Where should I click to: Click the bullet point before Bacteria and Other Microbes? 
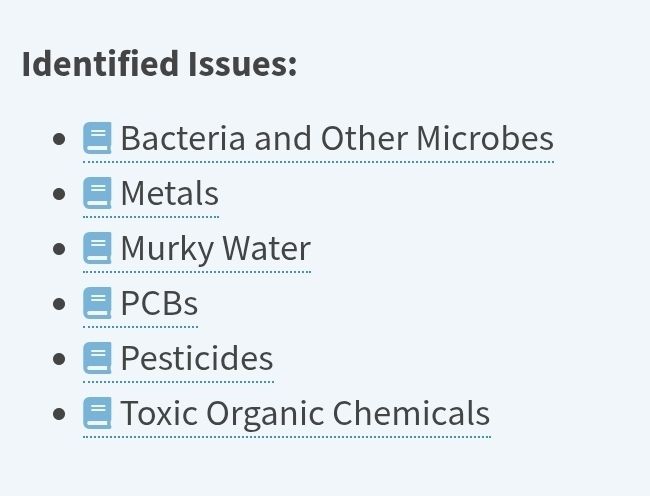[59, 139]
